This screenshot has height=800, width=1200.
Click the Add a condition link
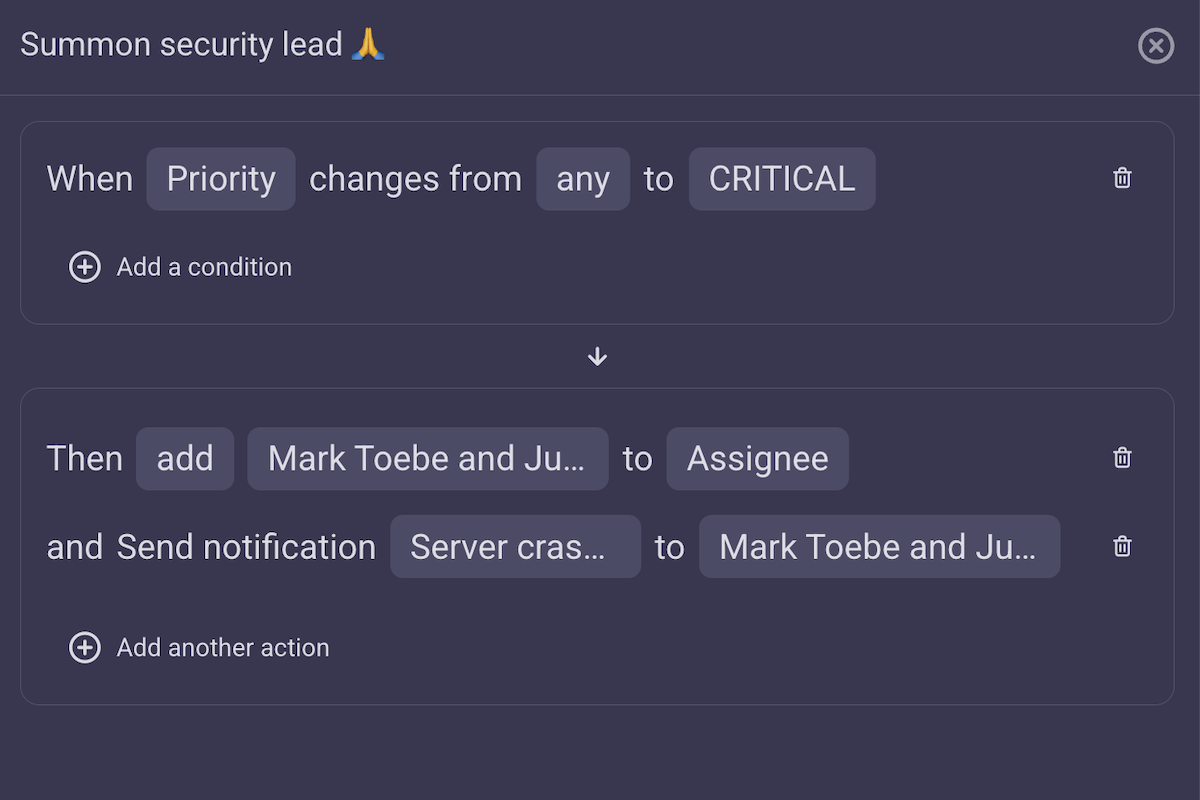tap(204, 267)
